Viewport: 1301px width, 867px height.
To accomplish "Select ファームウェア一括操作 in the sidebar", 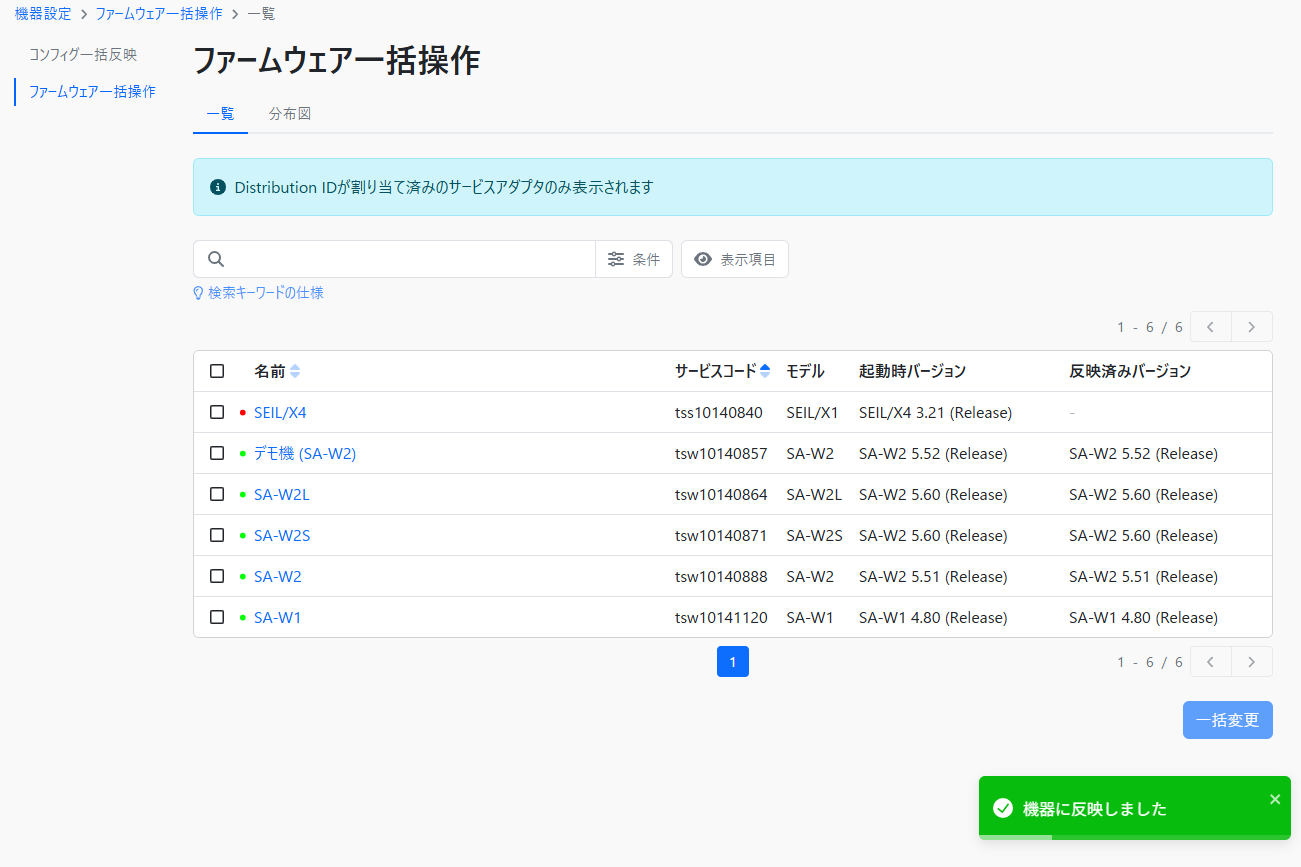I will coord(92,92).
